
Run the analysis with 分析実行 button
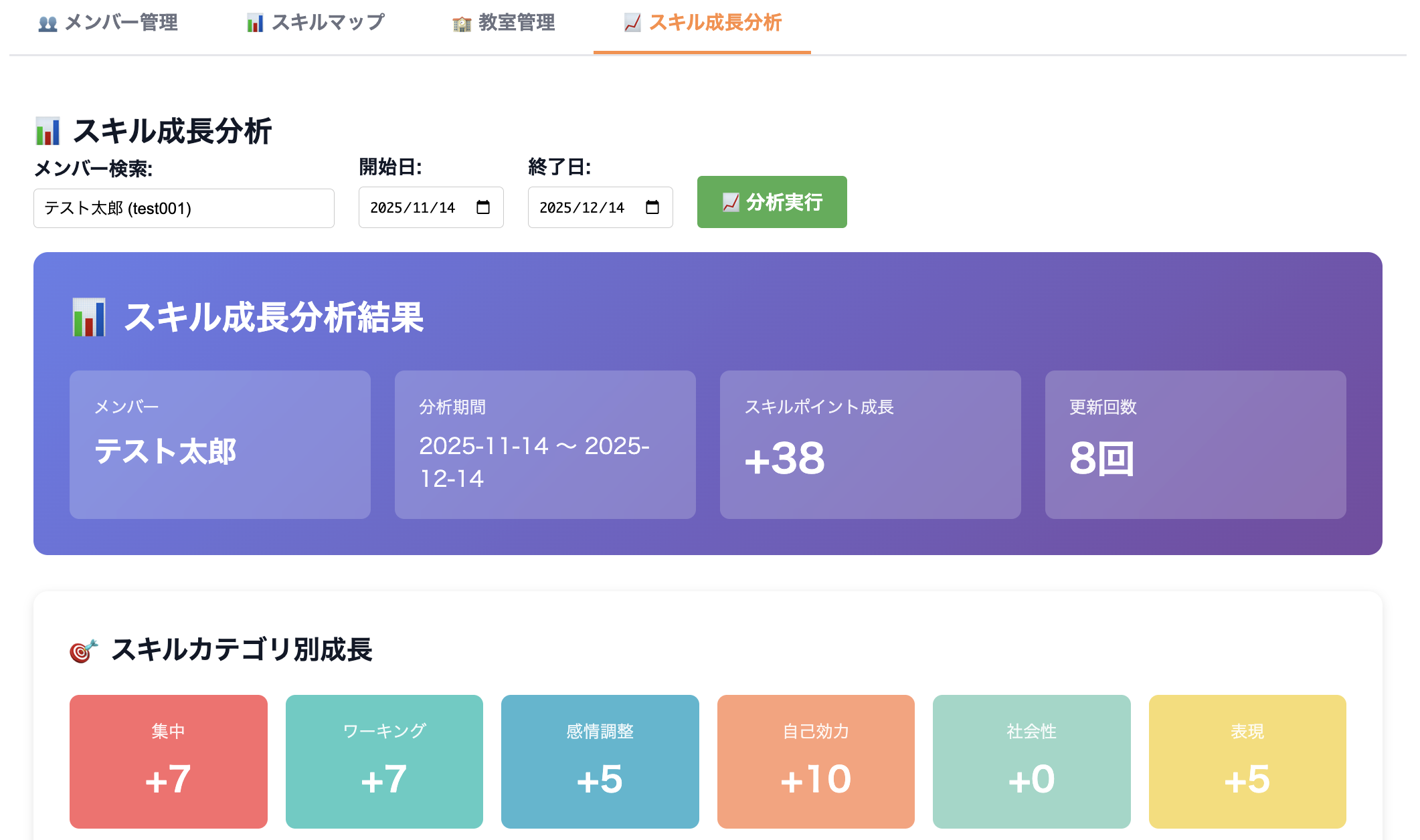pyautogui.click(x=772, y=202)
